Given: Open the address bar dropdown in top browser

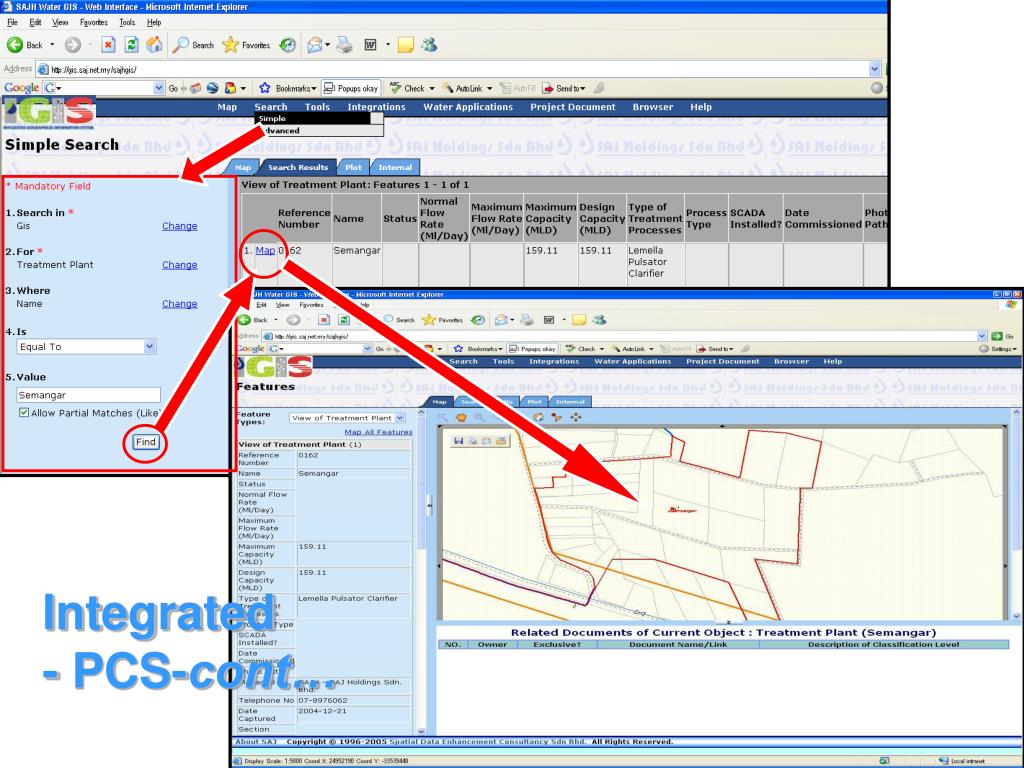Looking at the screenshot, I should (x=874, y=69).
